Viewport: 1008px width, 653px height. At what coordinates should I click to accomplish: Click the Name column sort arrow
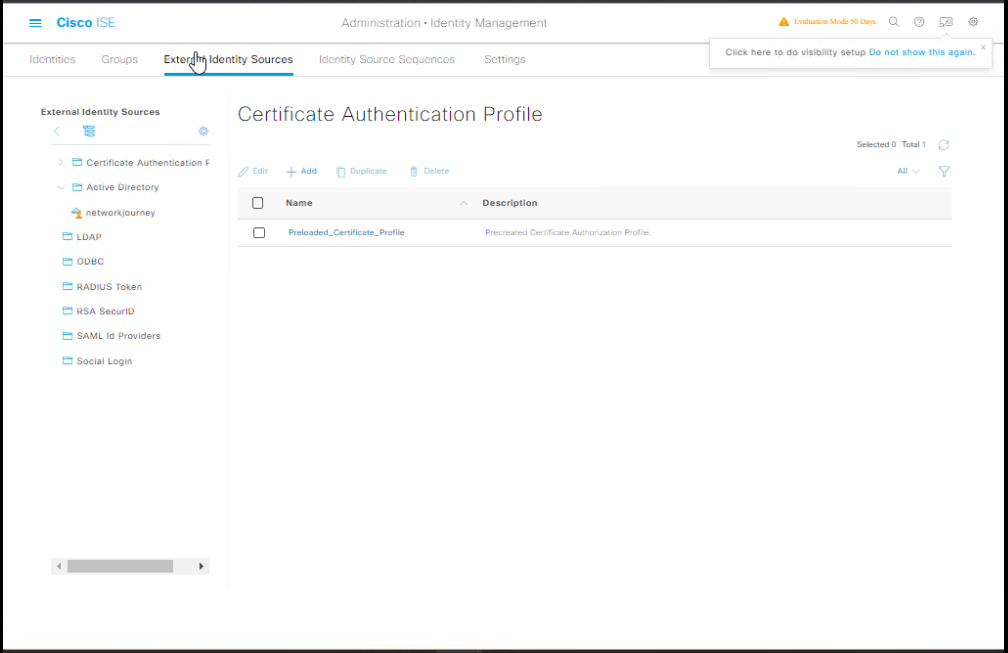pos(463,203)
